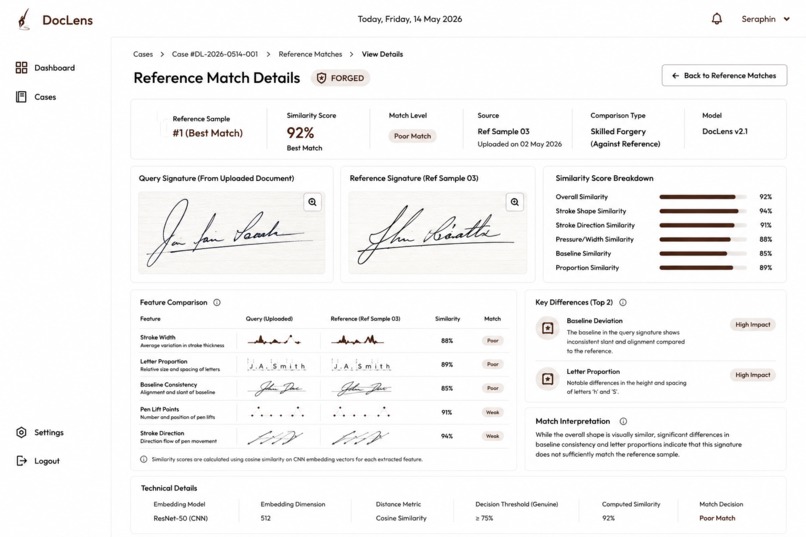Click the Logout arrow icon
The width and height of the screenshot is (806, 537).
22,461
